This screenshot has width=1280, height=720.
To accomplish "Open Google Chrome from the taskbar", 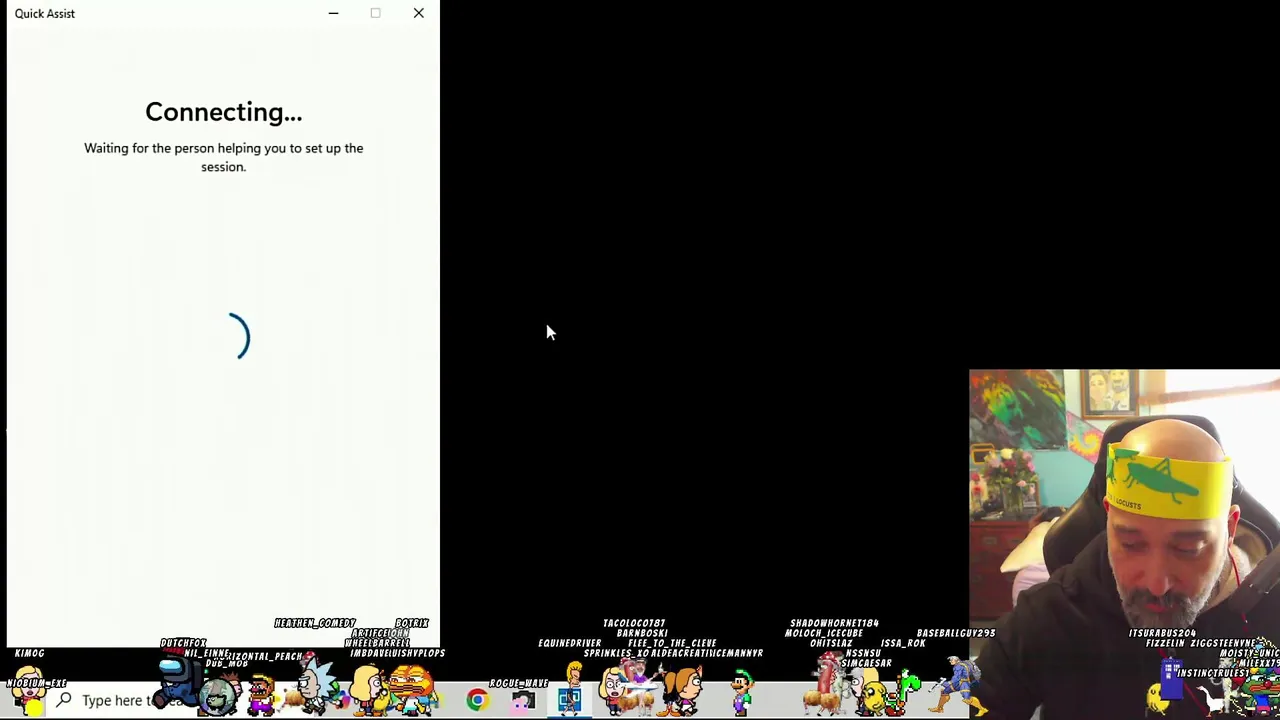I will tap(477, 700).
